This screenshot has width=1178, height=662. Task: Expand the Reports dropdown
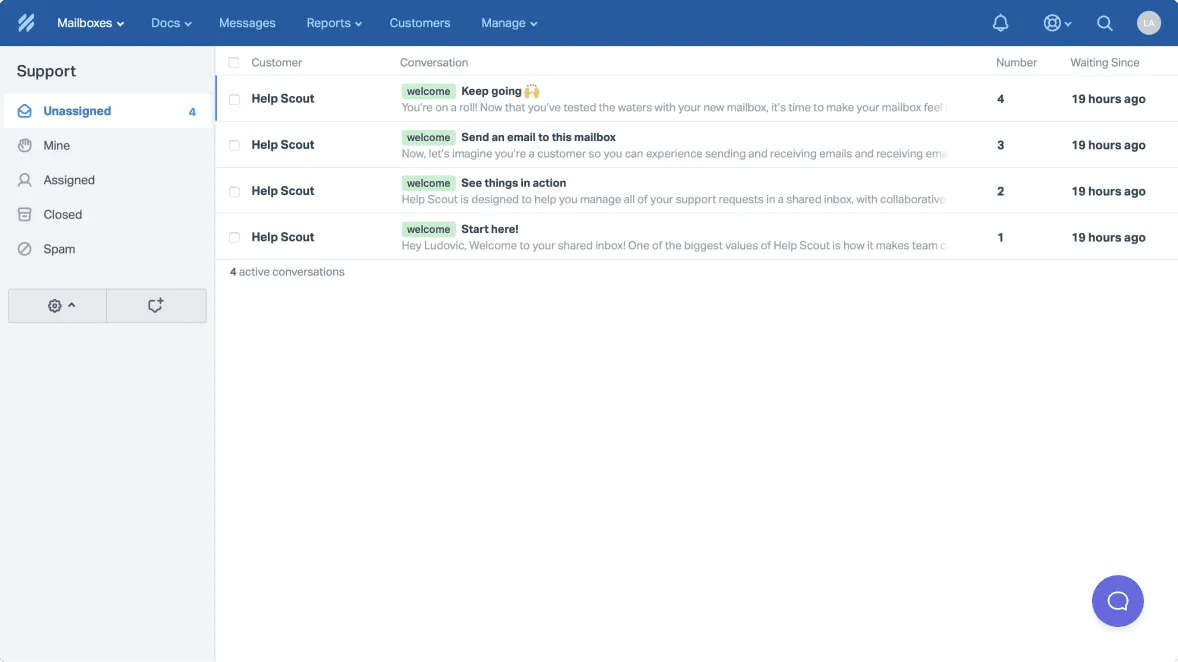(334, 23)
